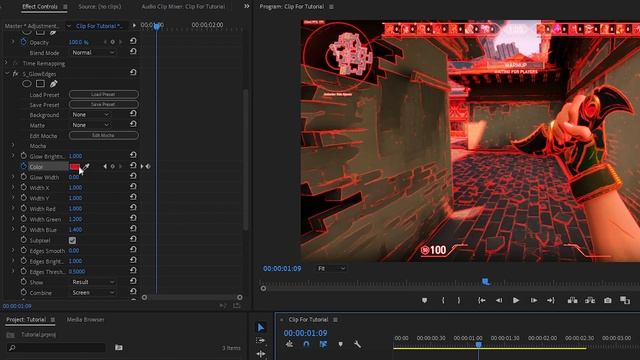Add or remove a Color keyframe
Image resolution: width=640 pixels, height=360 pixels.
click(x=113, y=167)
